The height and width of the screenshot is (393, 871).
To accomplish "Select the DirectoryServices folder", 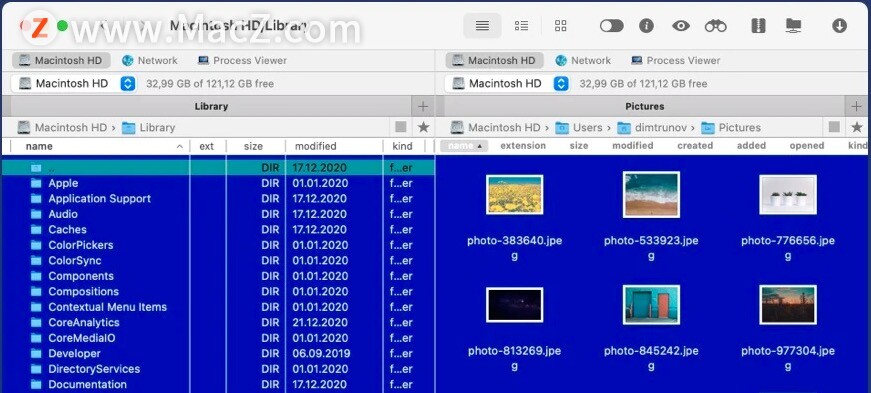I will coord(218,369).
